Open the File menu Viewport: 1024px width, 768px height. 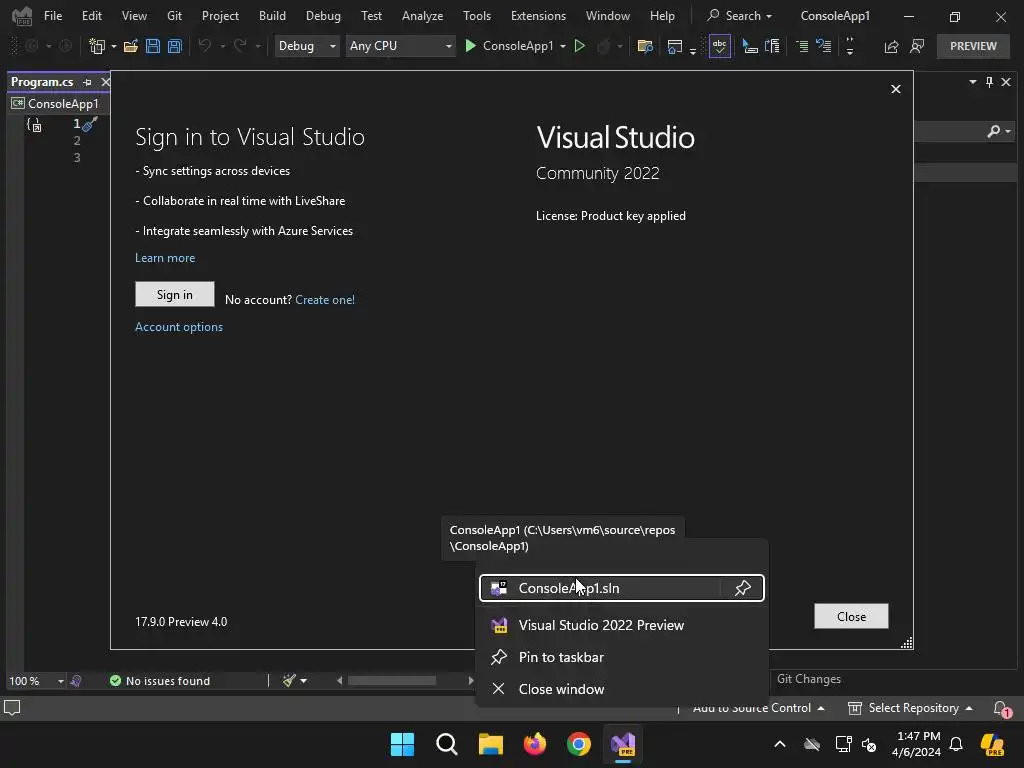tap(53, 16)
